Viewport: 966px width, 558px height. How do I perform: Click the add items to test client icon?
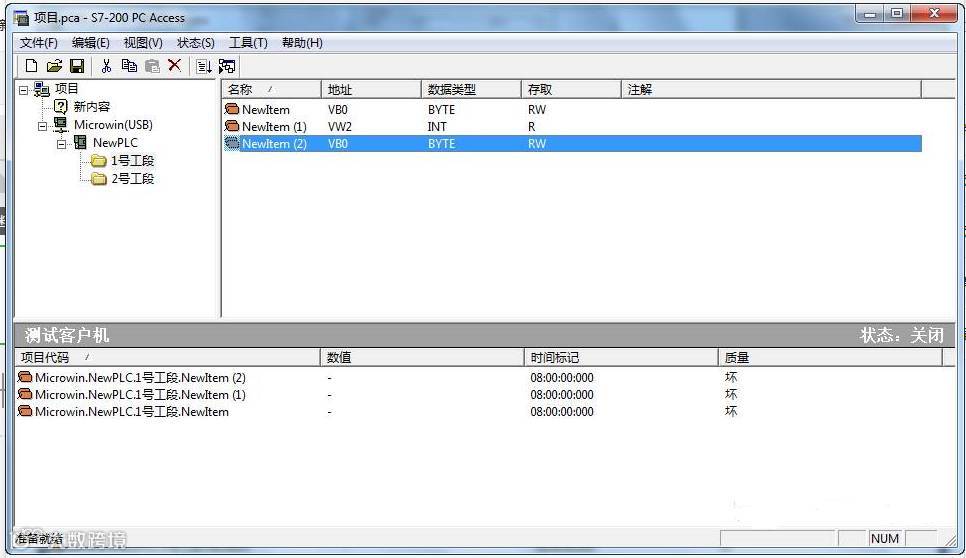coord(204,67)
